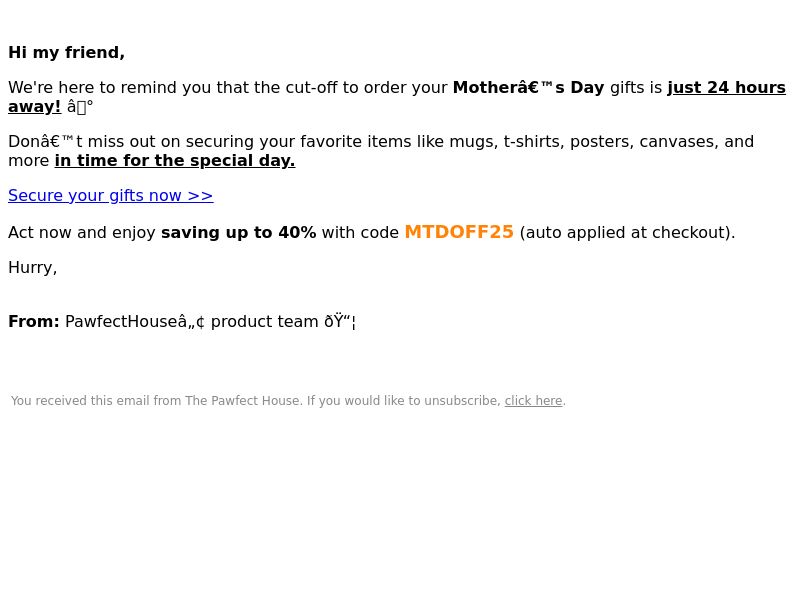Click the garbled symbol after "away!"
This screenshot has width=800, height=600.
(x=80, y=107)
